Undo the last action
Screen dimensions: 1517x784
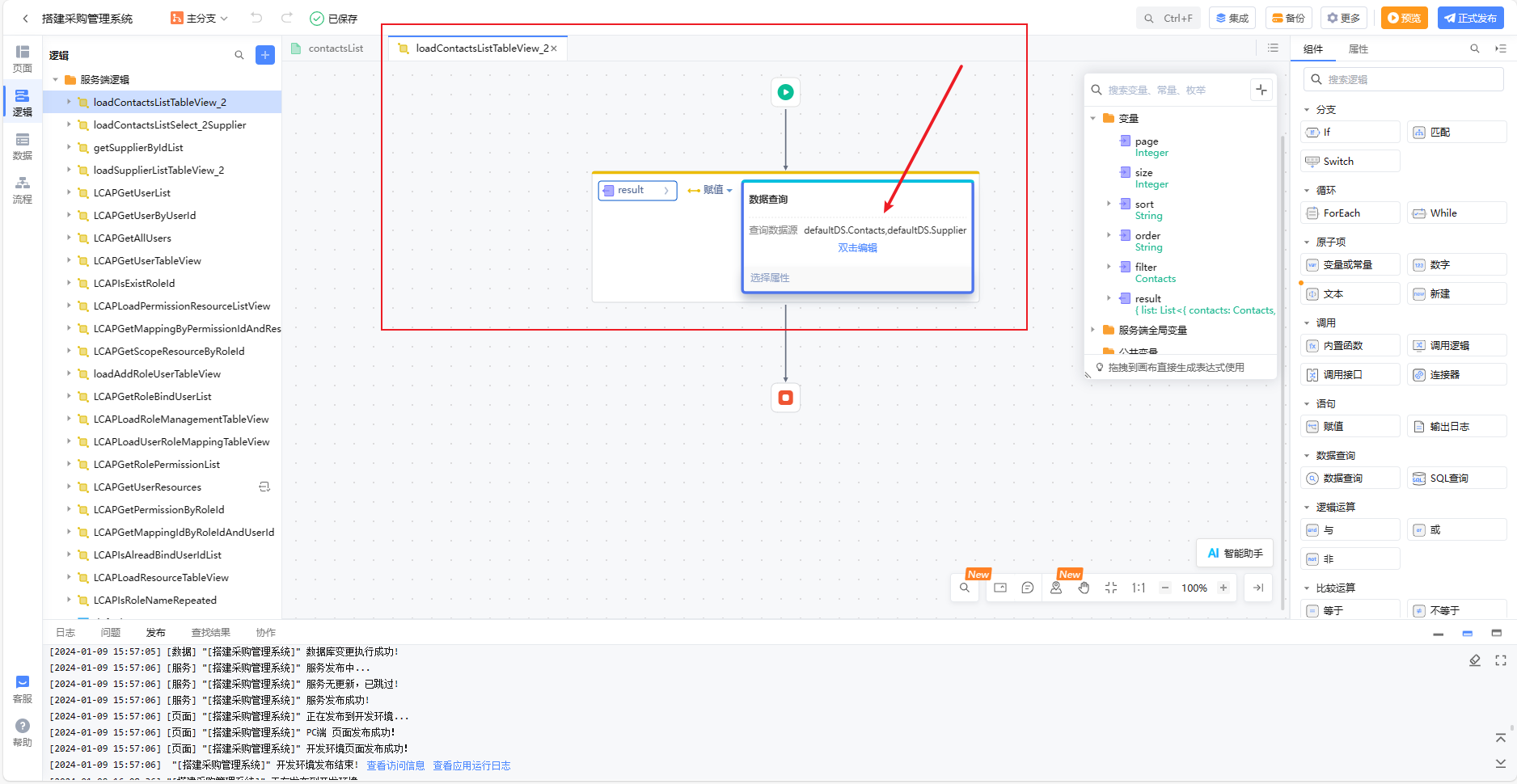click(256, 18)
